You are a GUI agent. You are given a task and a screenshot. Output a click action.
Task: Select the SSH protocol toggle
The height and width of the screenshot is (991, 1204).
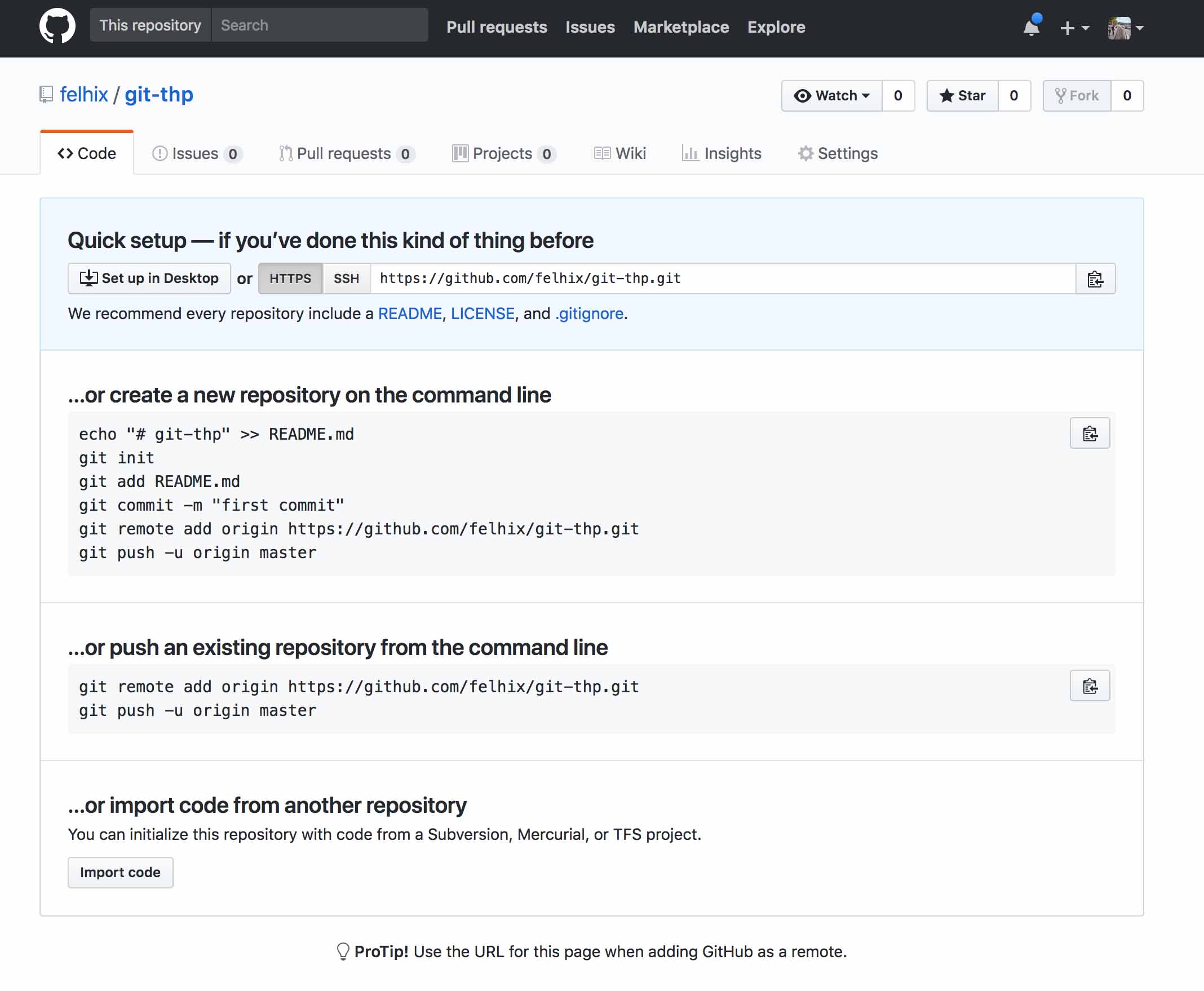pos(347,278)
